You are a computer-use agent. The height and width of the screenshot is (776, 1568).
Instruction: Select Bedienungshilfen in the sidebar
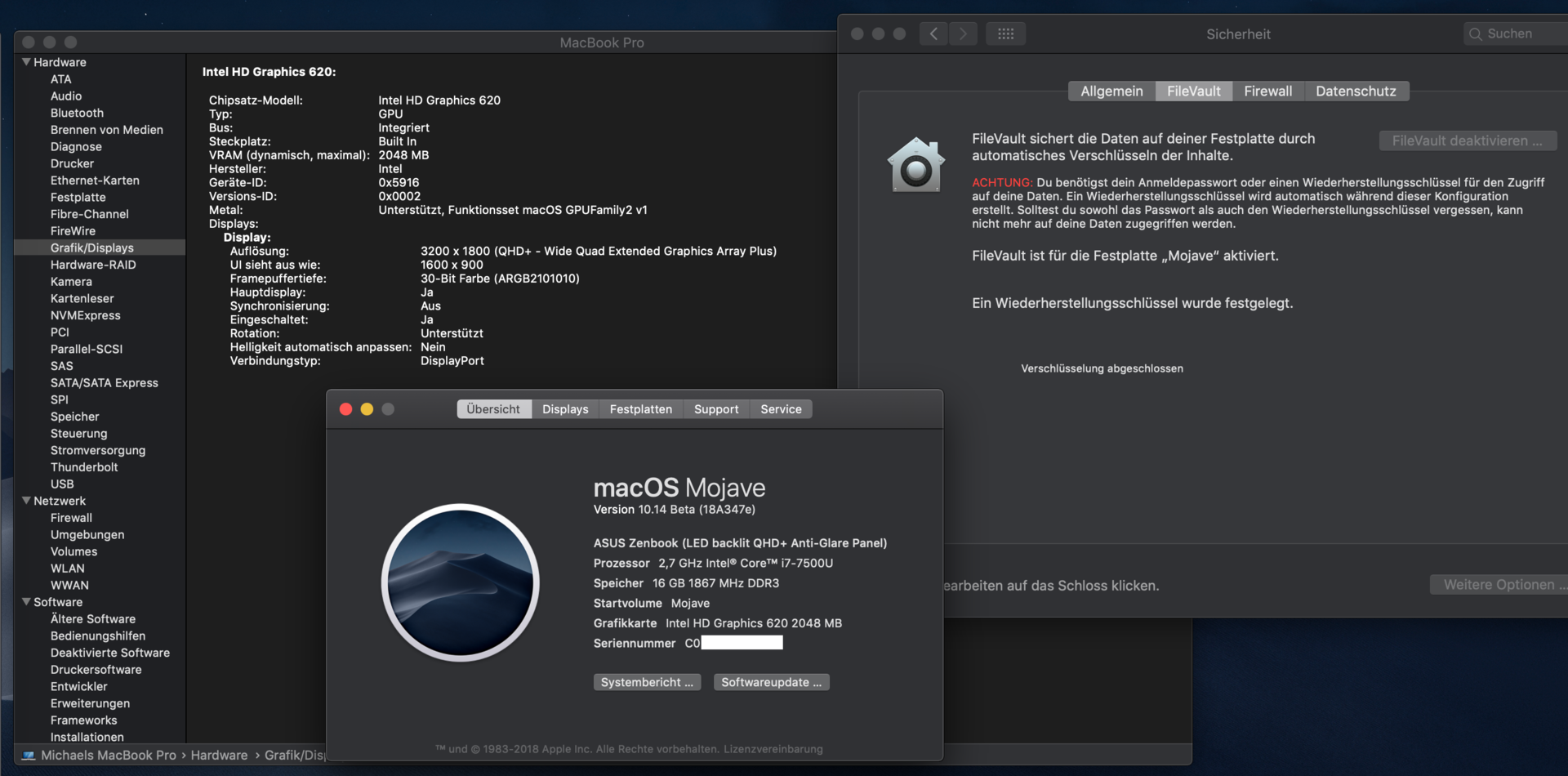click(x=98, y=636)
